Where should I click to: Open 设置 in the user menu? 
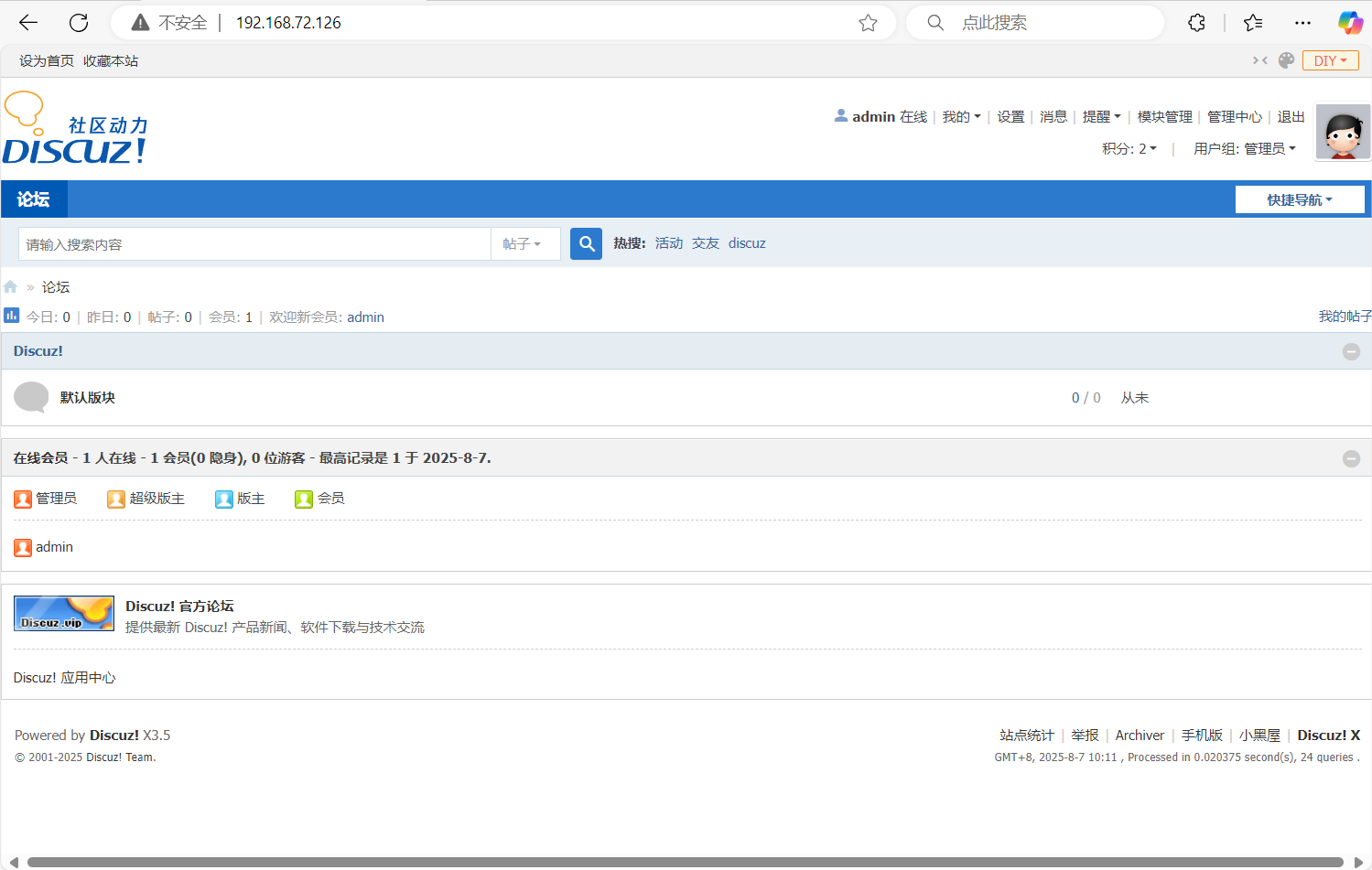1010,116
